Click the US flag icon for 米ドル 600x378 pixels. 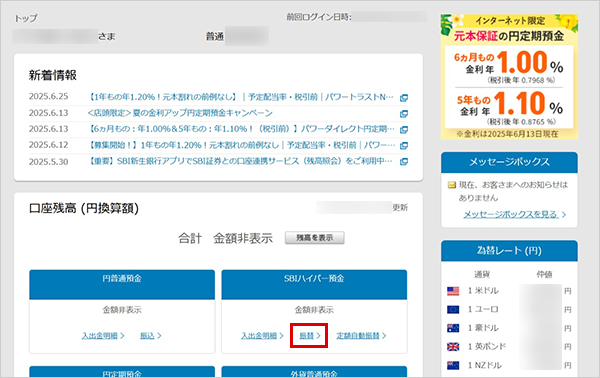tap(453, 291)
